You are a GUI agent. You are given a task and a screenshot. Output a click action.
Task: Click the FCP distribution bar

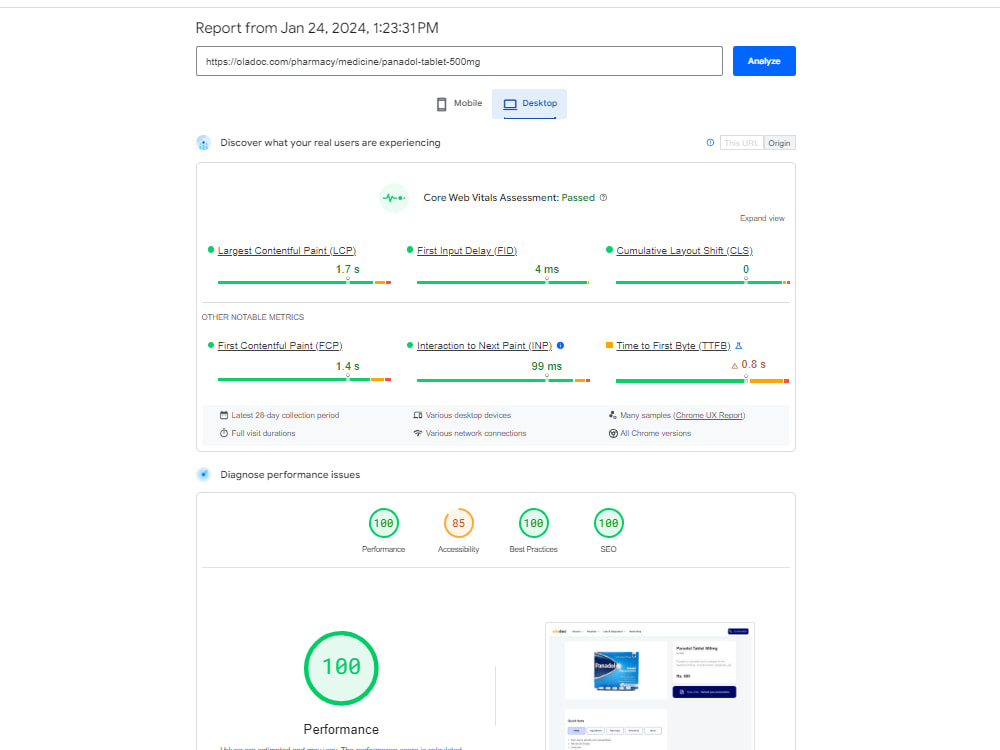click(x=304, y=379)
